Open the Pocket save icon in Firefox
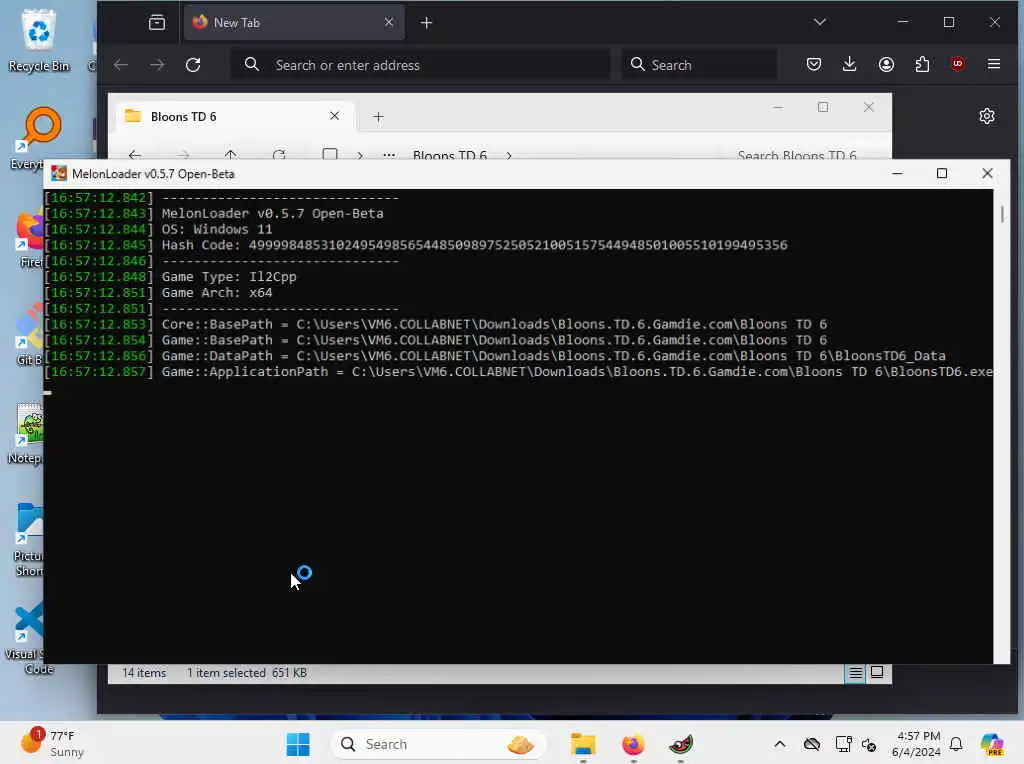Viewport: 1024px width, 764px height. pos(814,64)
